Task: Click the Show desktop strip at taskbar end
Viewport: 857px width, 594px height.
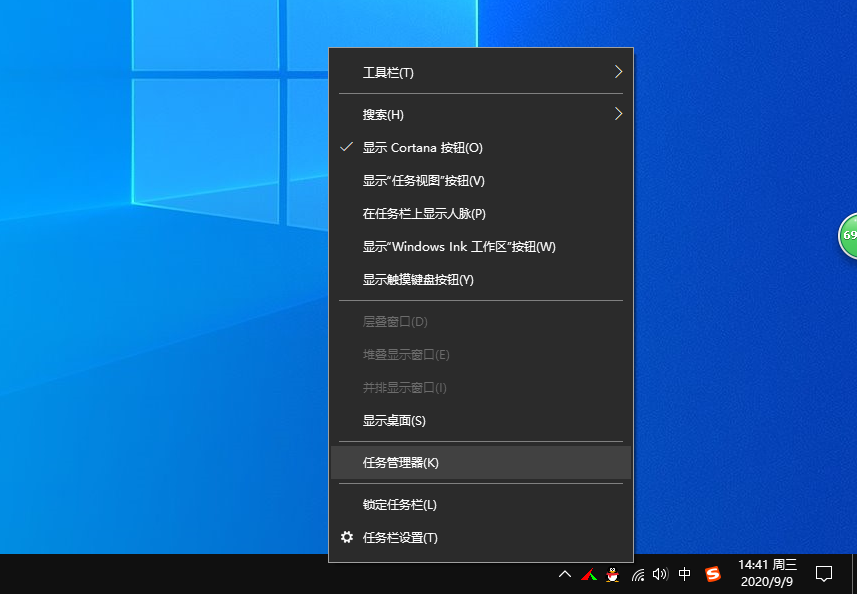Action: tap(854, 574)
